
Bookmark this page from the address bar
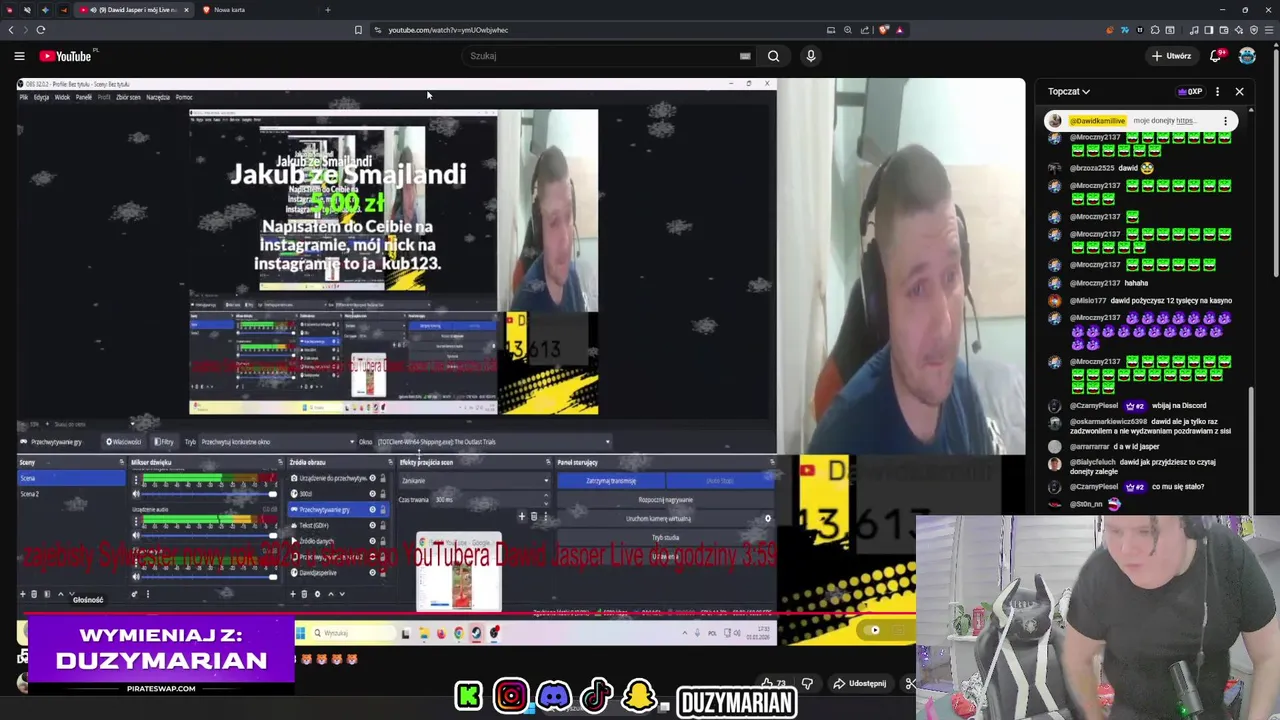[x=358, y=30]
